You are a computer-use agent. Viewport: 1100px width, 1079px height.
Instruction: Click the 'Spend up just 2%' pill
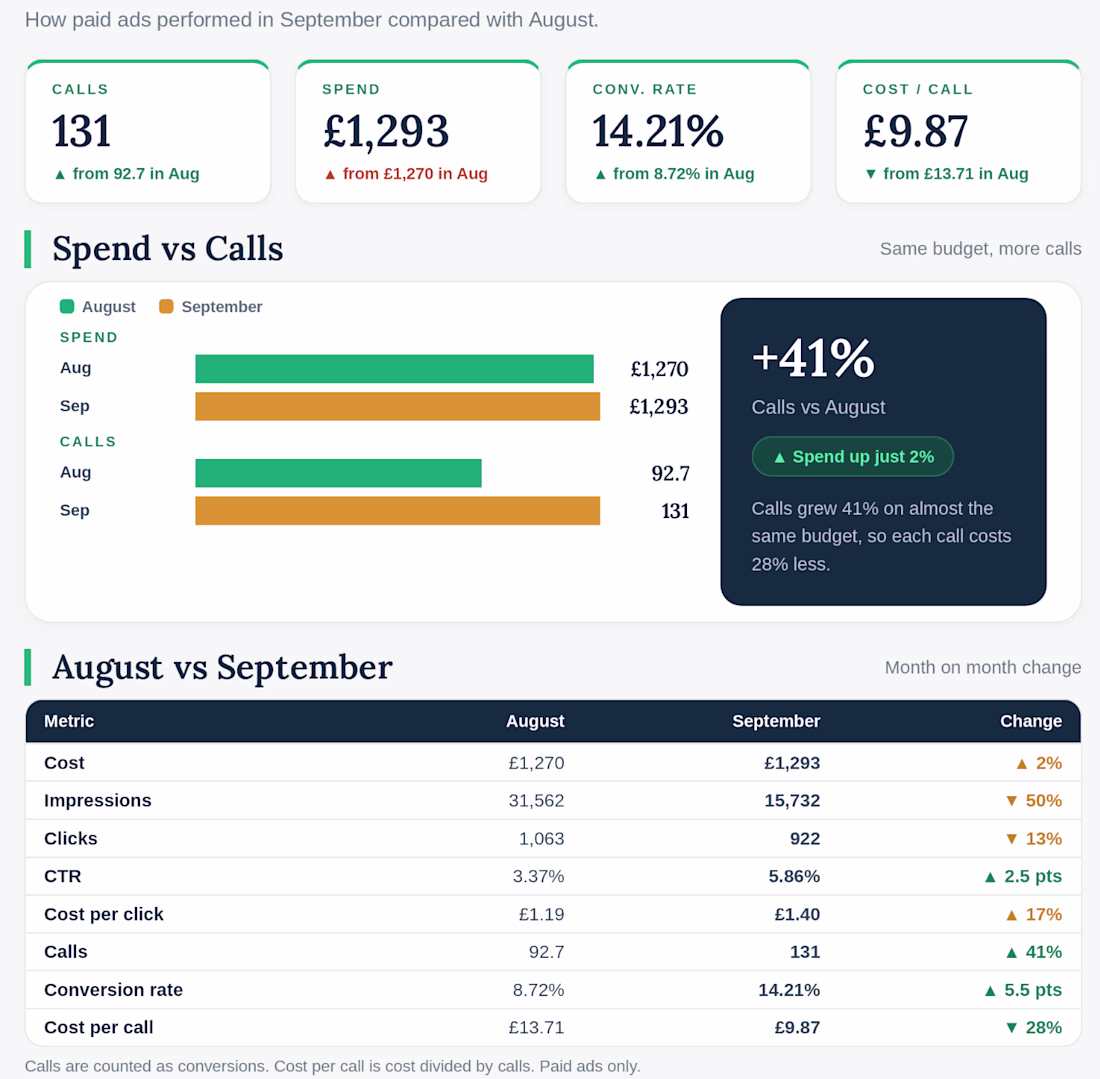click(x=852, y=457)
